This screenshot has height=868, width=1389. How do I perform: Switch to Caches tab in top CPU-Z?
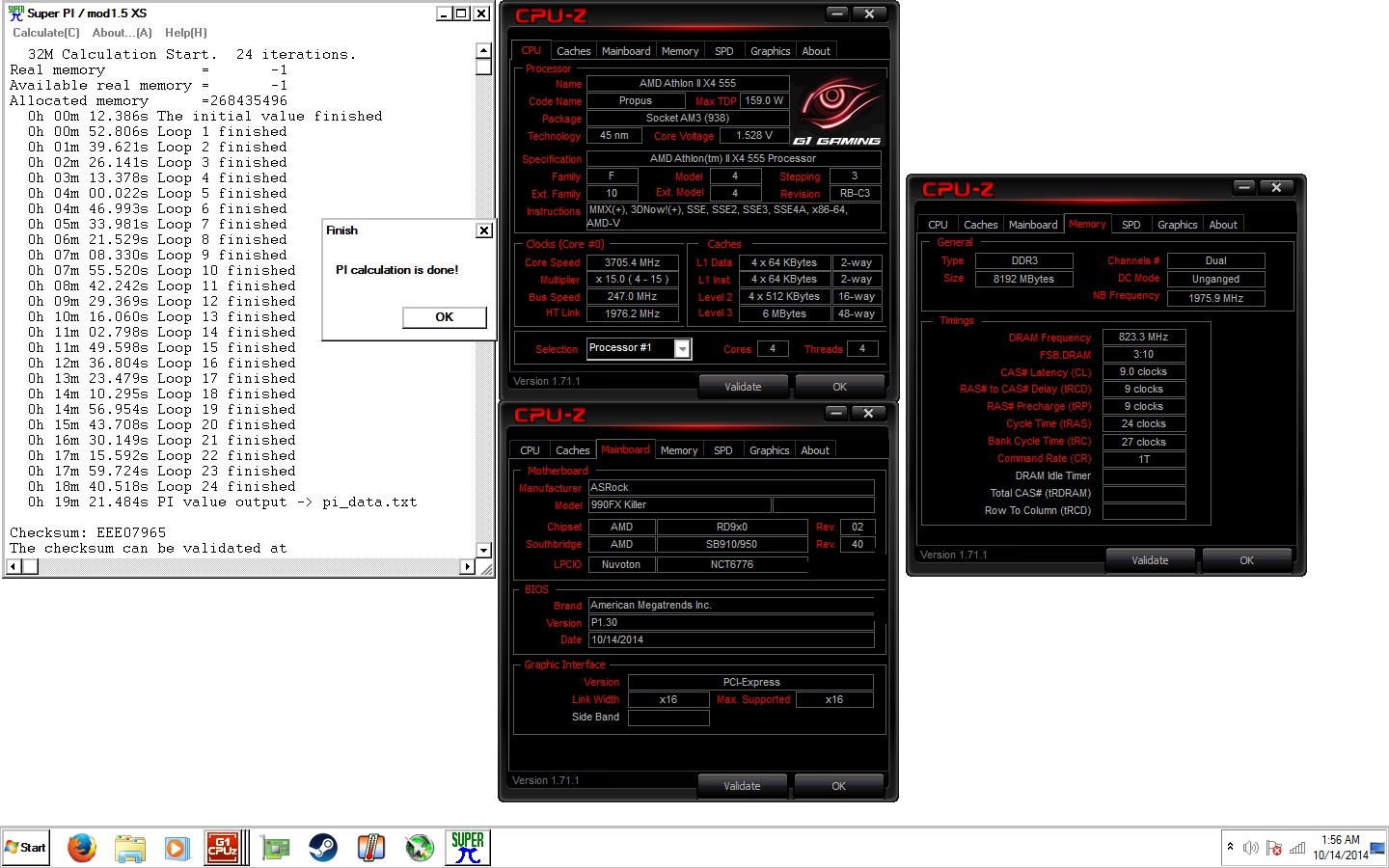(573, 51)
